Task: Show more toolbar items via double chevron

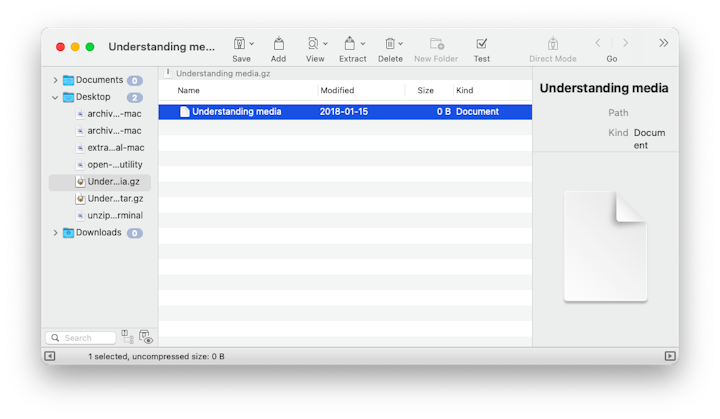Action: click(664, 43)
